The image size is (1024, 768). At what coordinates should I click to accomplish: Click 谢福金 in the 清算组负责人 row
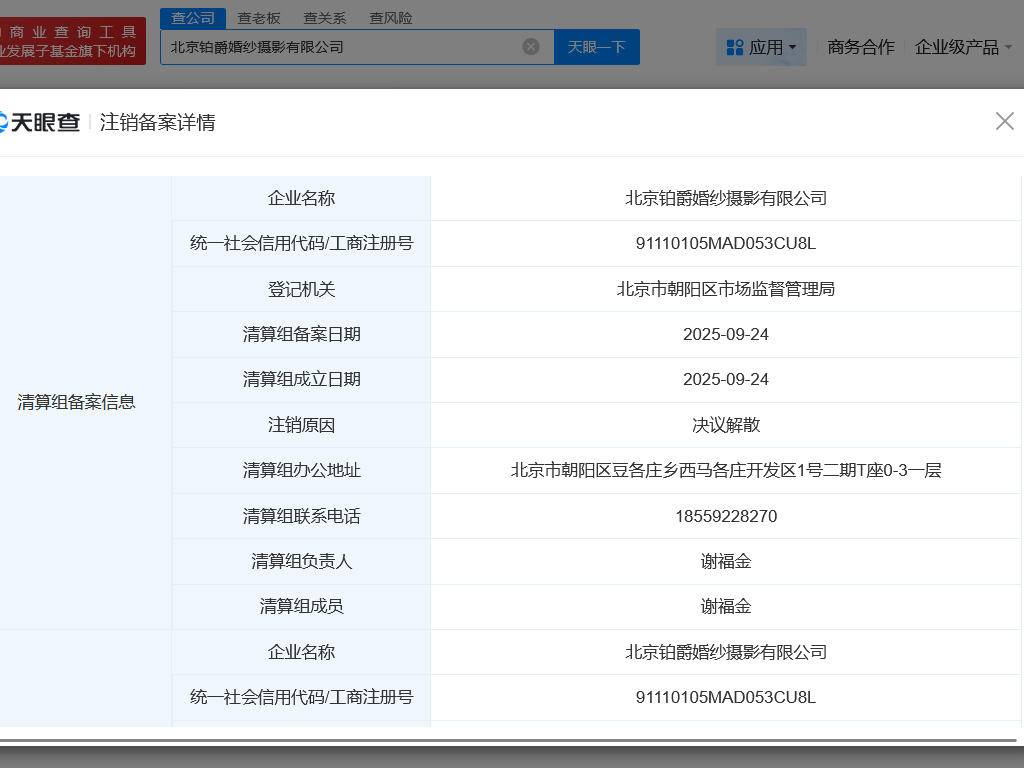726,561
